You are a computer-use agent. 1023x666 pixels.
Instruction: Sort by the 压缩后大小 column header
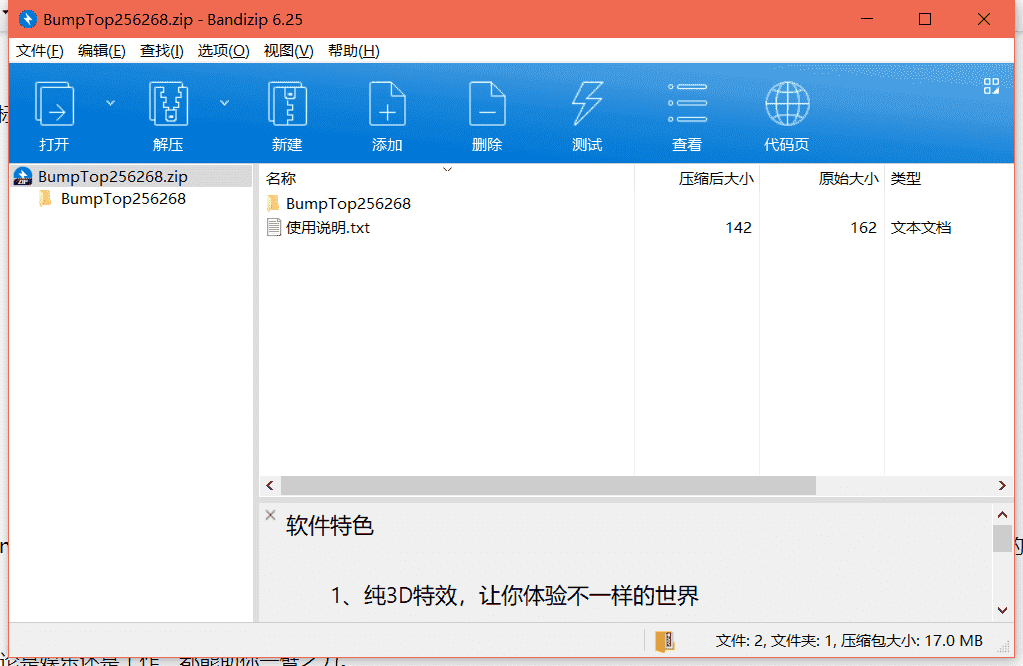coord(697,178)
